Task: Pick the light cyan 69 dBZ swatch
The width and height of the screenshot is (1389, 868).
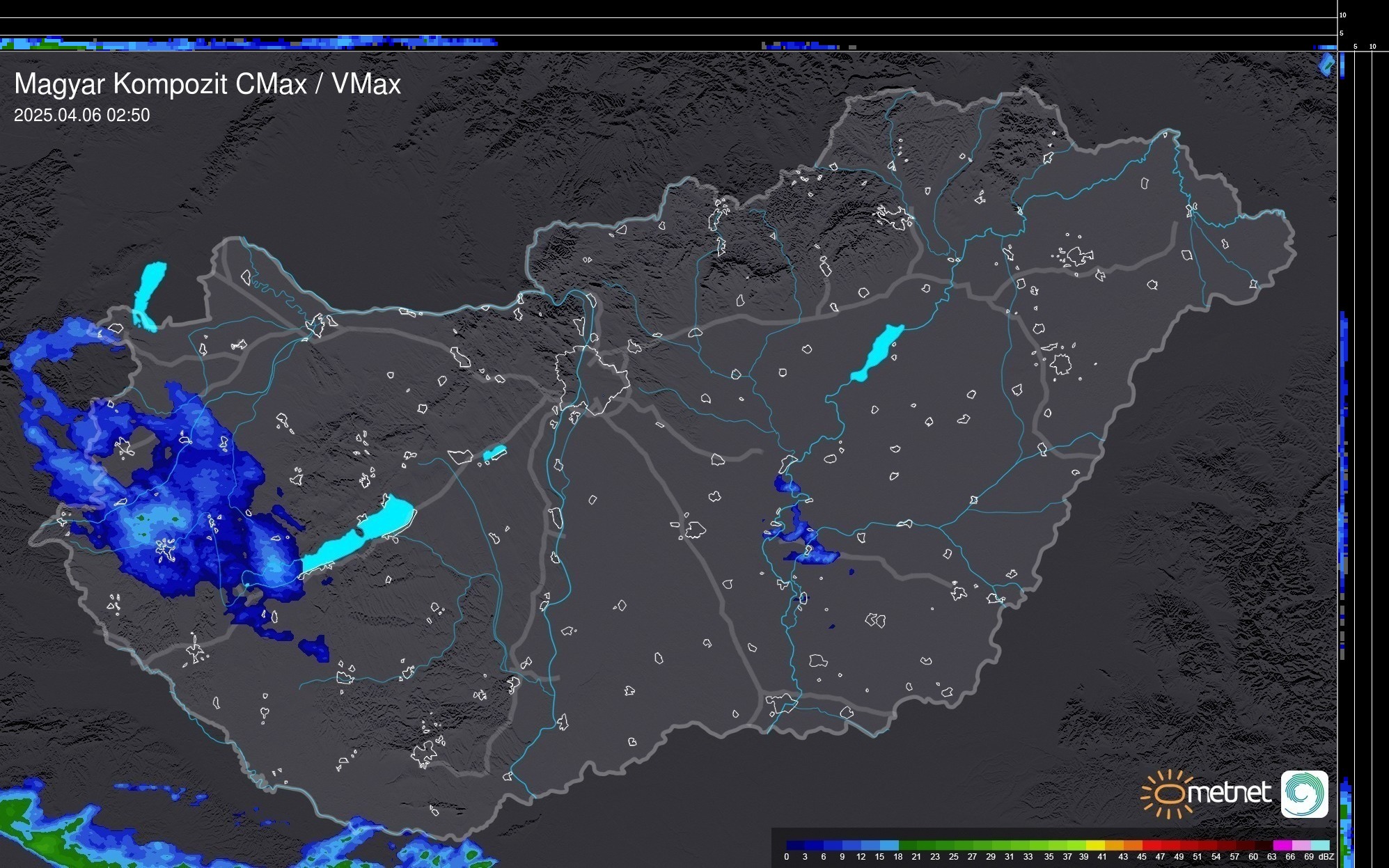Action: [1319, 845]
